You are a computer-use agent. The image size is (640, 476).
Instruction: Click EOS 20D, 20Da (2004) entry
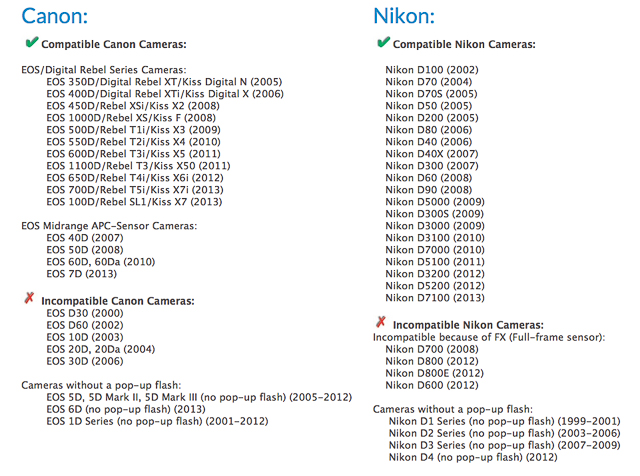[101, 349]
